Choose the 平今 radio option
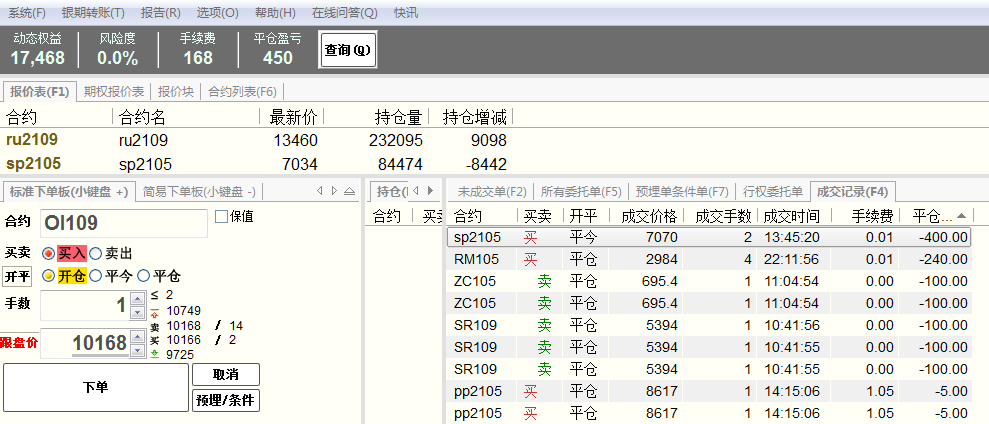 [96, 276]
